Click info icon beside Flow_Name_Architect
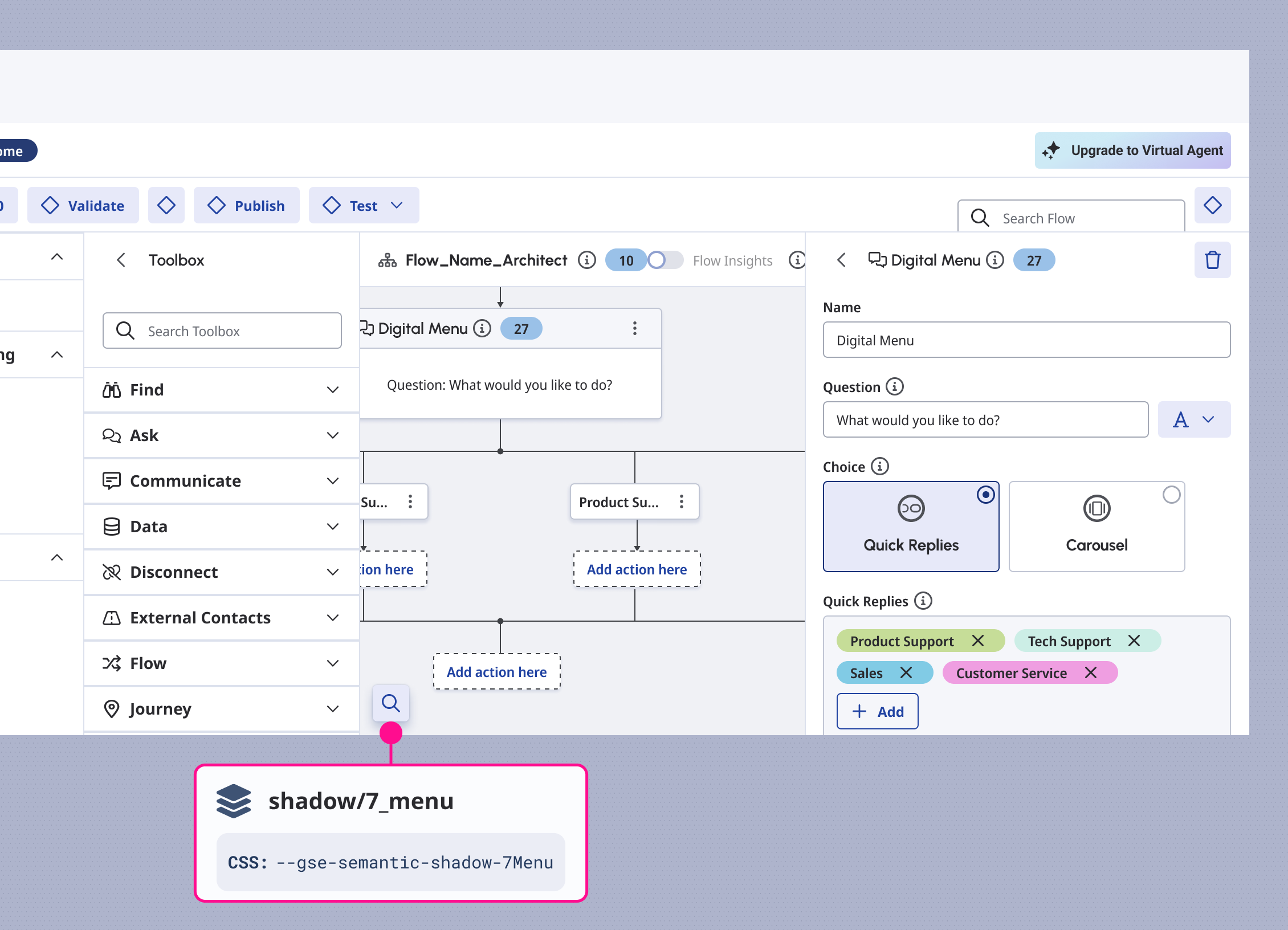Screen dimensions: 1288x930 (586, 260)
